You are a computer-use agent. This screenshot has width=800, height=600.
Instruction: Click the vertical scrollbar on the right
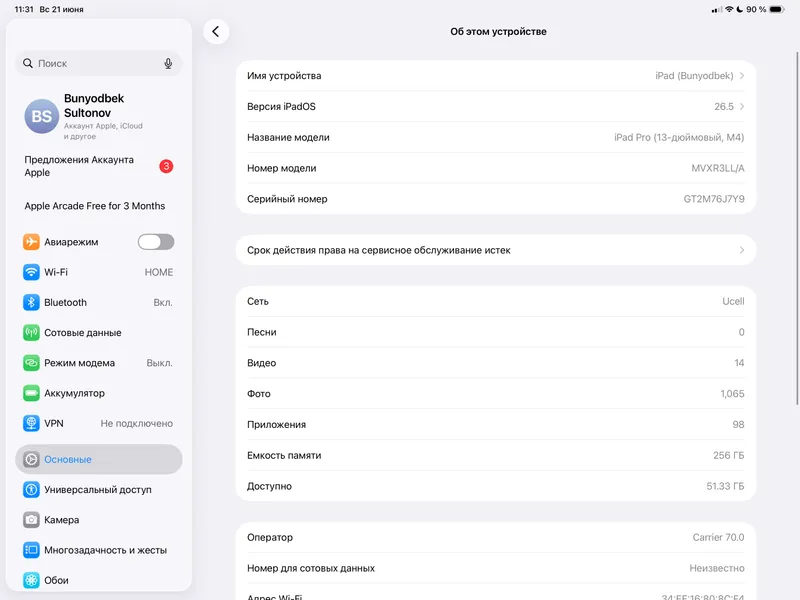pyautogui.click(x=797, y=228)
